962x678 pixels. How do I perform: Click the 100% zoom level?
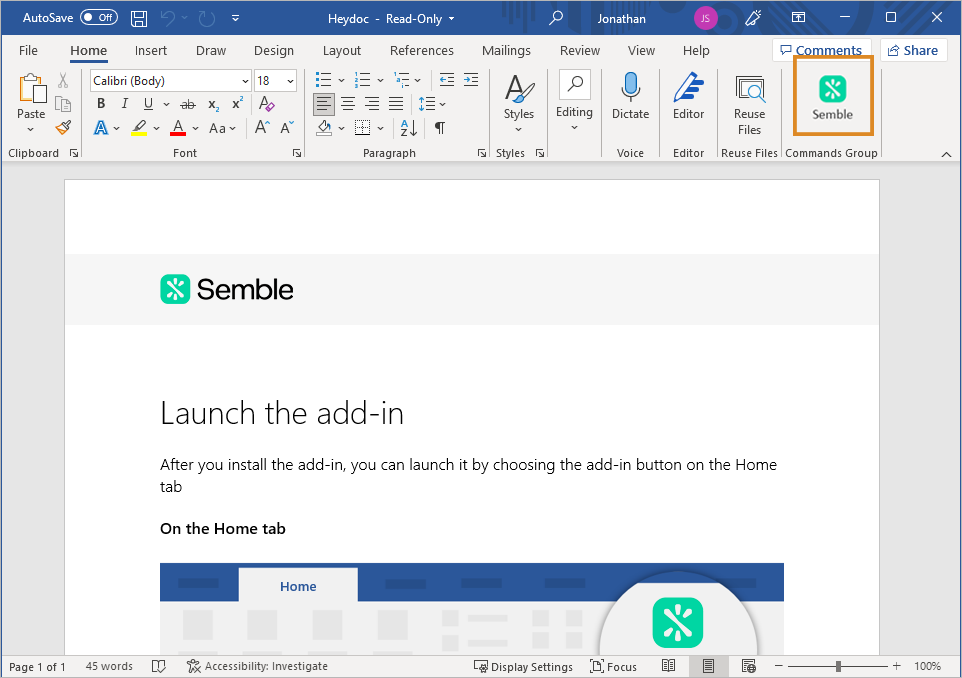point(927,666)
